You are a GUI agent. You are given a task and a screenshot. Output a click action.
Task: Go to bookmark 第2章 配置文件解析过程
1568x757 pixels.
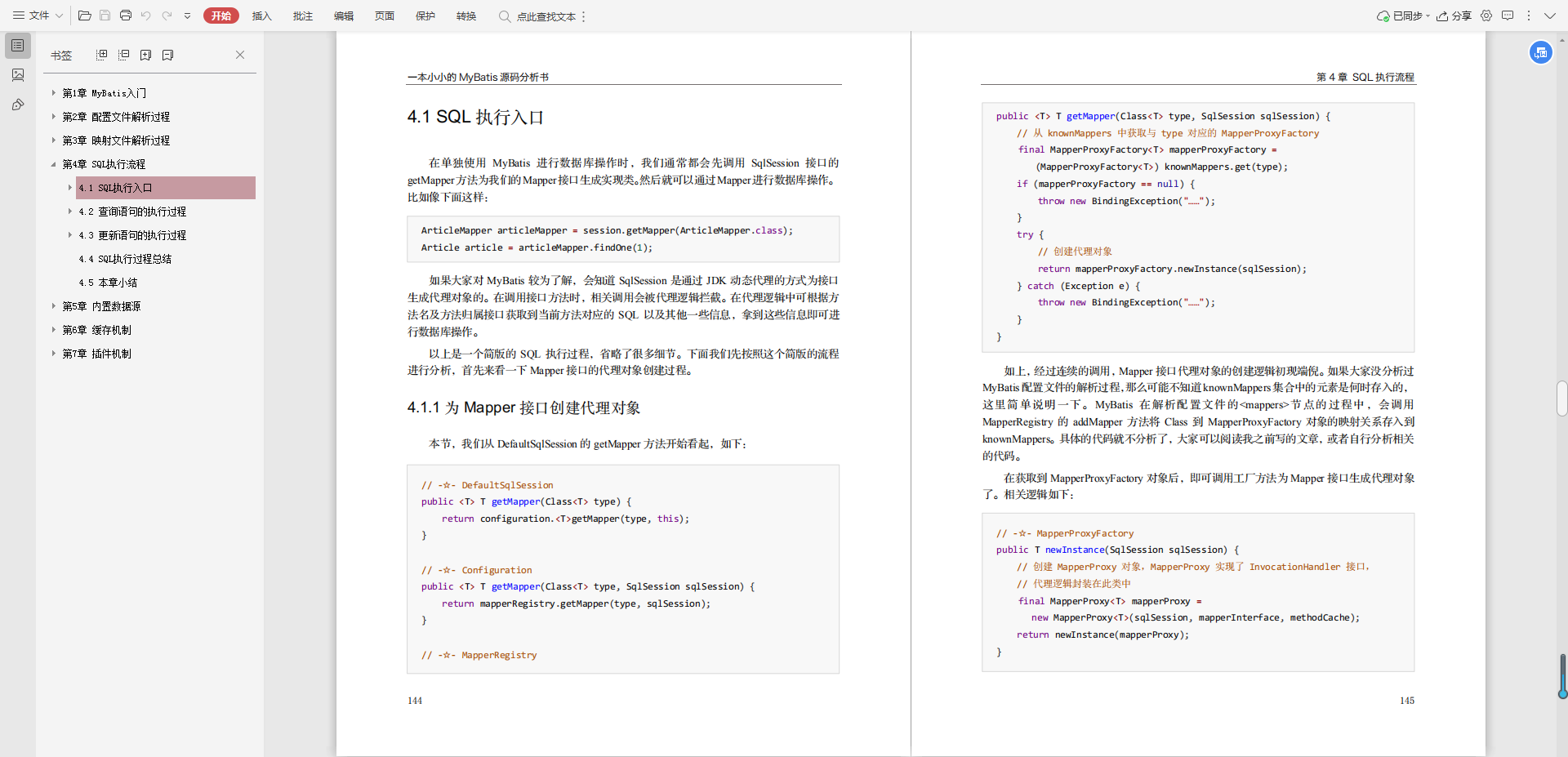point(116,117)
